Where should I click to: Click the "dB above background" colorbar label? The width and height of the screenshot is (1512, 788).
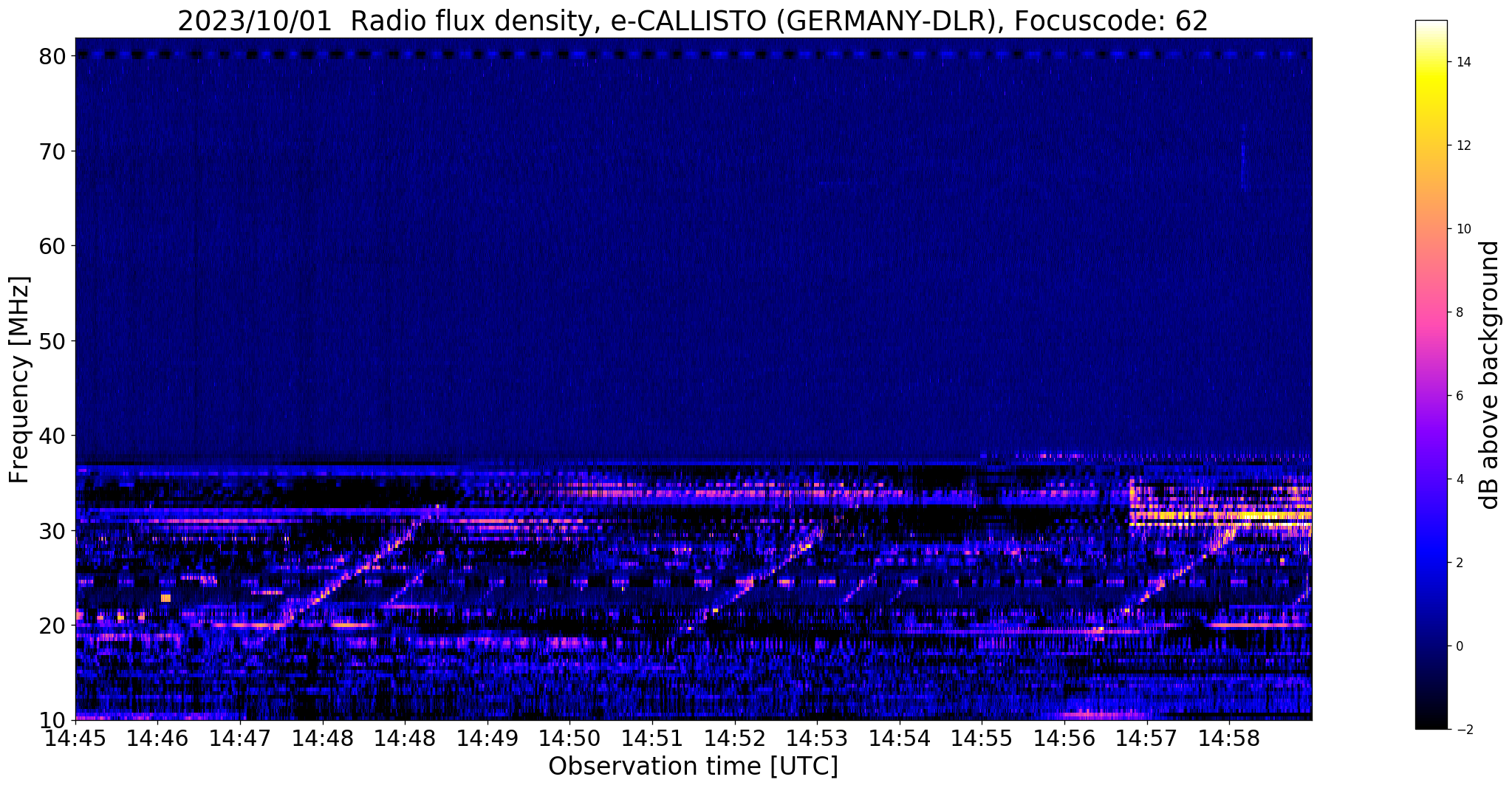coord(1491,374)
